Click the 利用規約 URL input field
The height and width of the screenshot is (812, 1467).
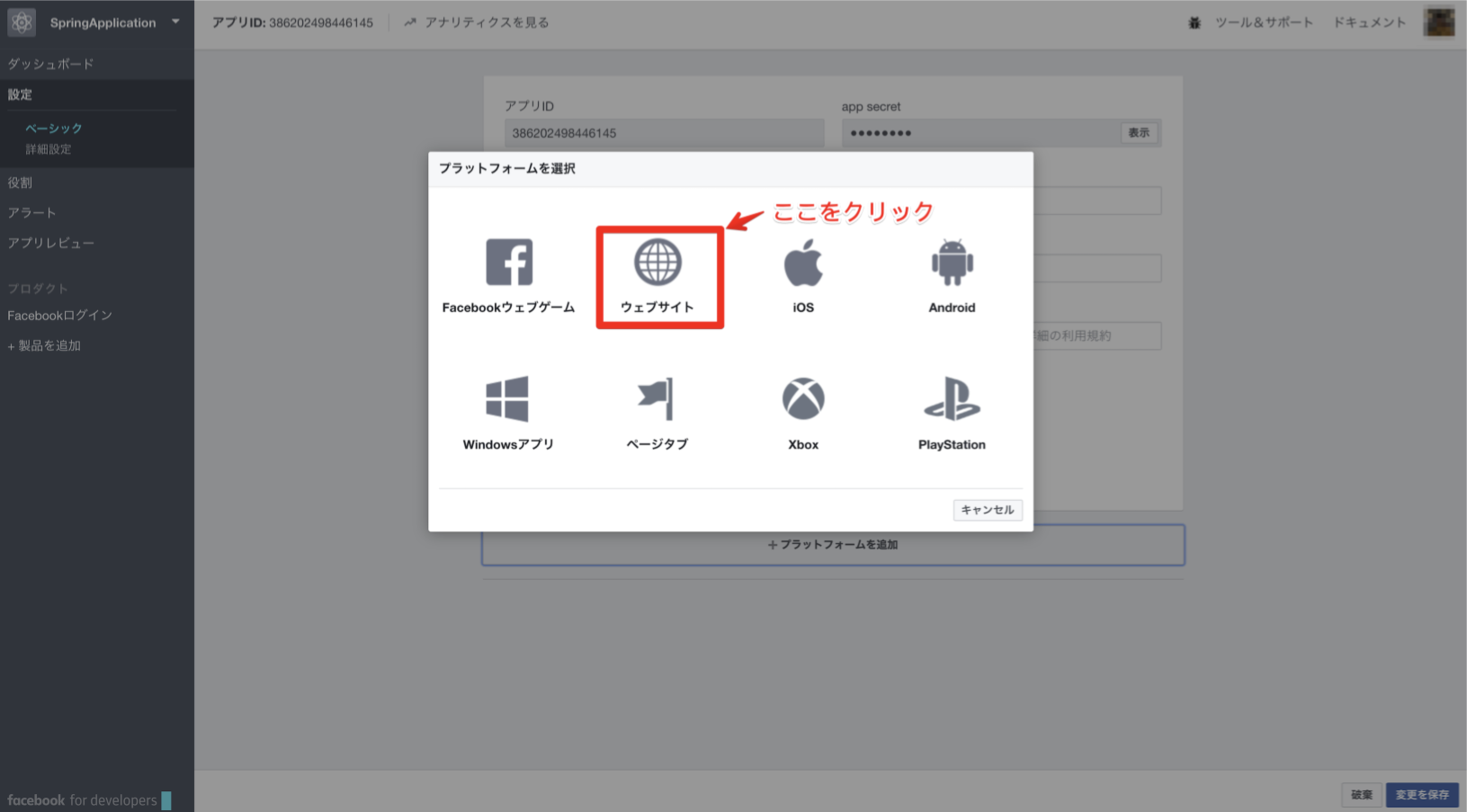click(x=1097, y=335)
